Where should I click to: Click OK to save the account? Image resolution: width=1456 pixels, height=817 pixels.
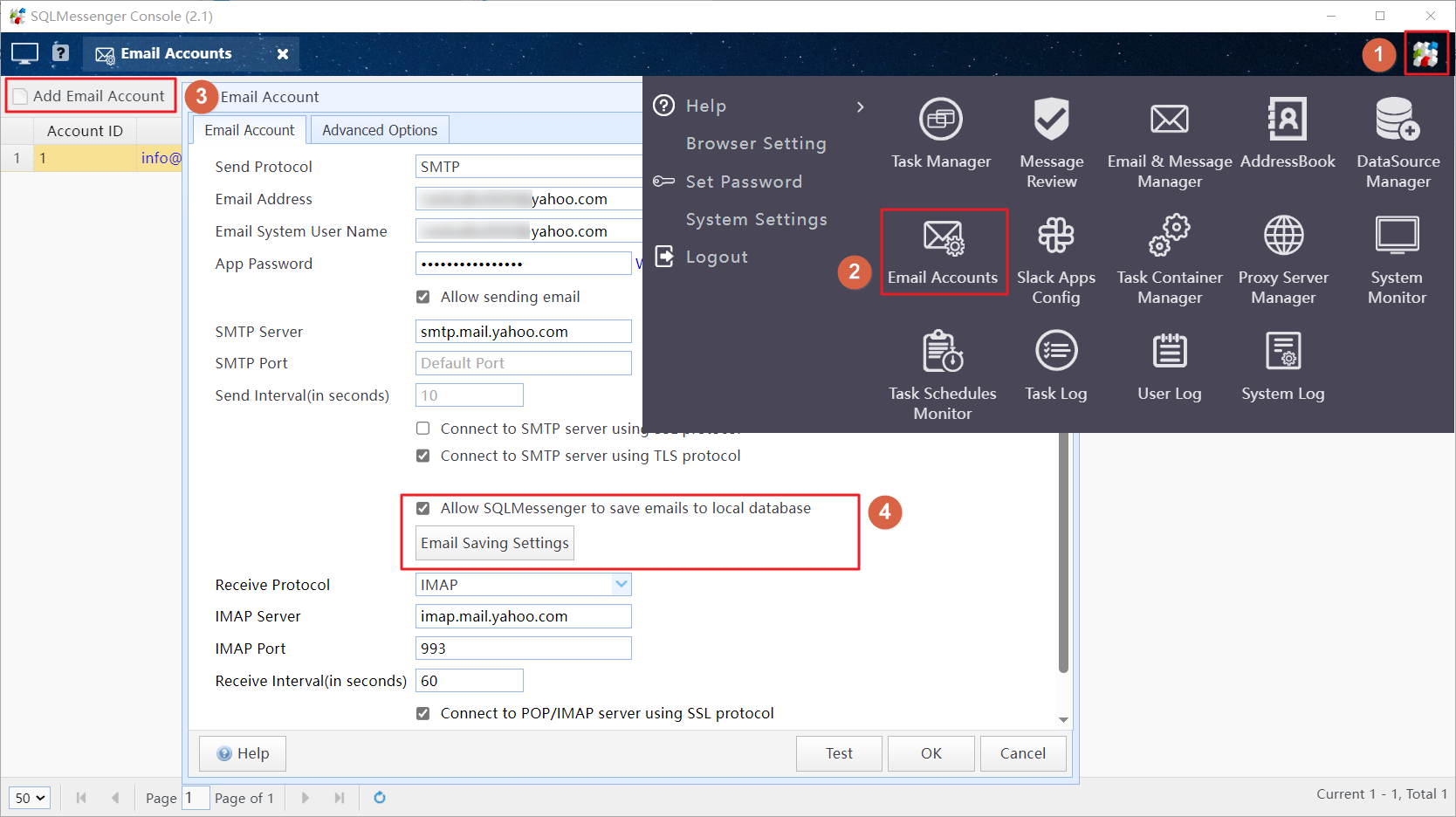pos(931,753)
